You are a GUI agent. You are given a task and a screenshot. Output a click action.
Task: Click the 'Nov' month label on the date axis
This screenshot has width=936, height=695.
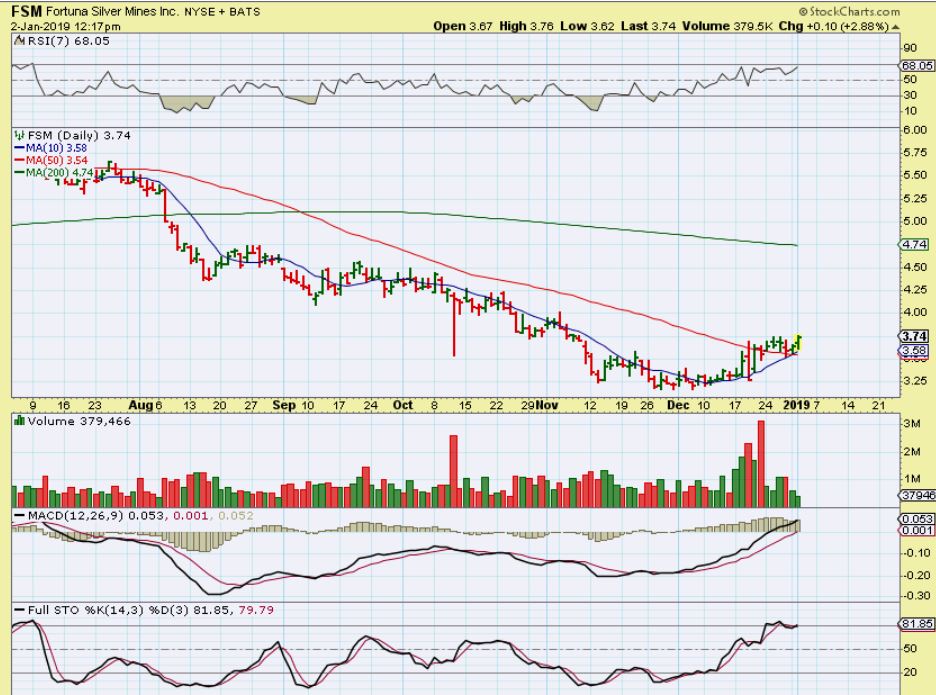click(x=546, y=405)
